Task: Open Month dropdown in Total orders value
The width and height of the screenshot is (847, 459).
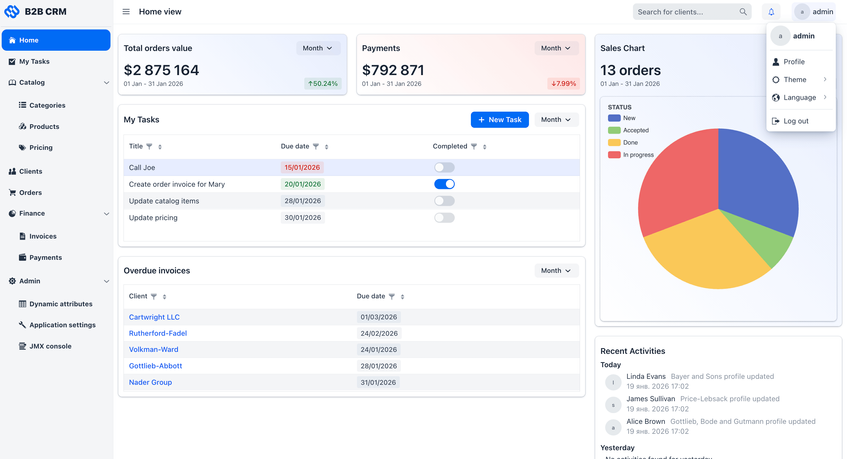Action: 318,48
